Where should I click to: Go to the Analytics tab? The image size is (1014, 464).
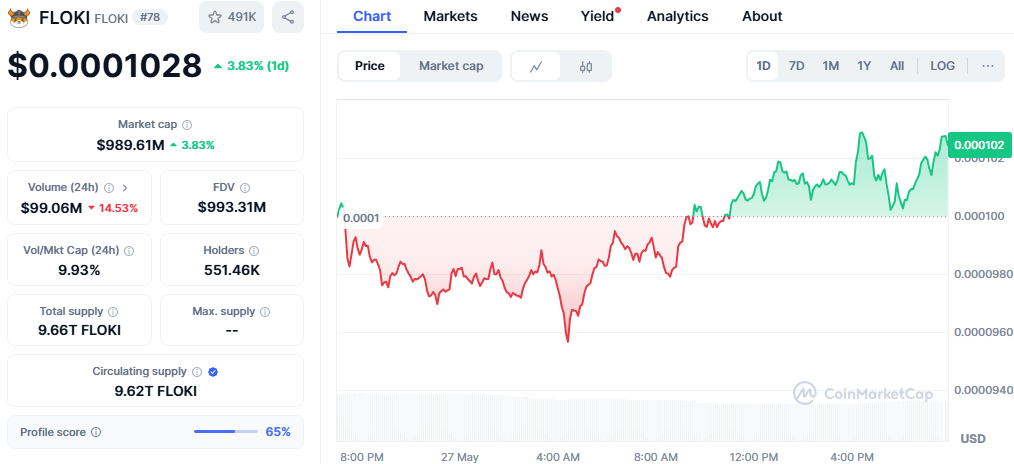[677, 16]
